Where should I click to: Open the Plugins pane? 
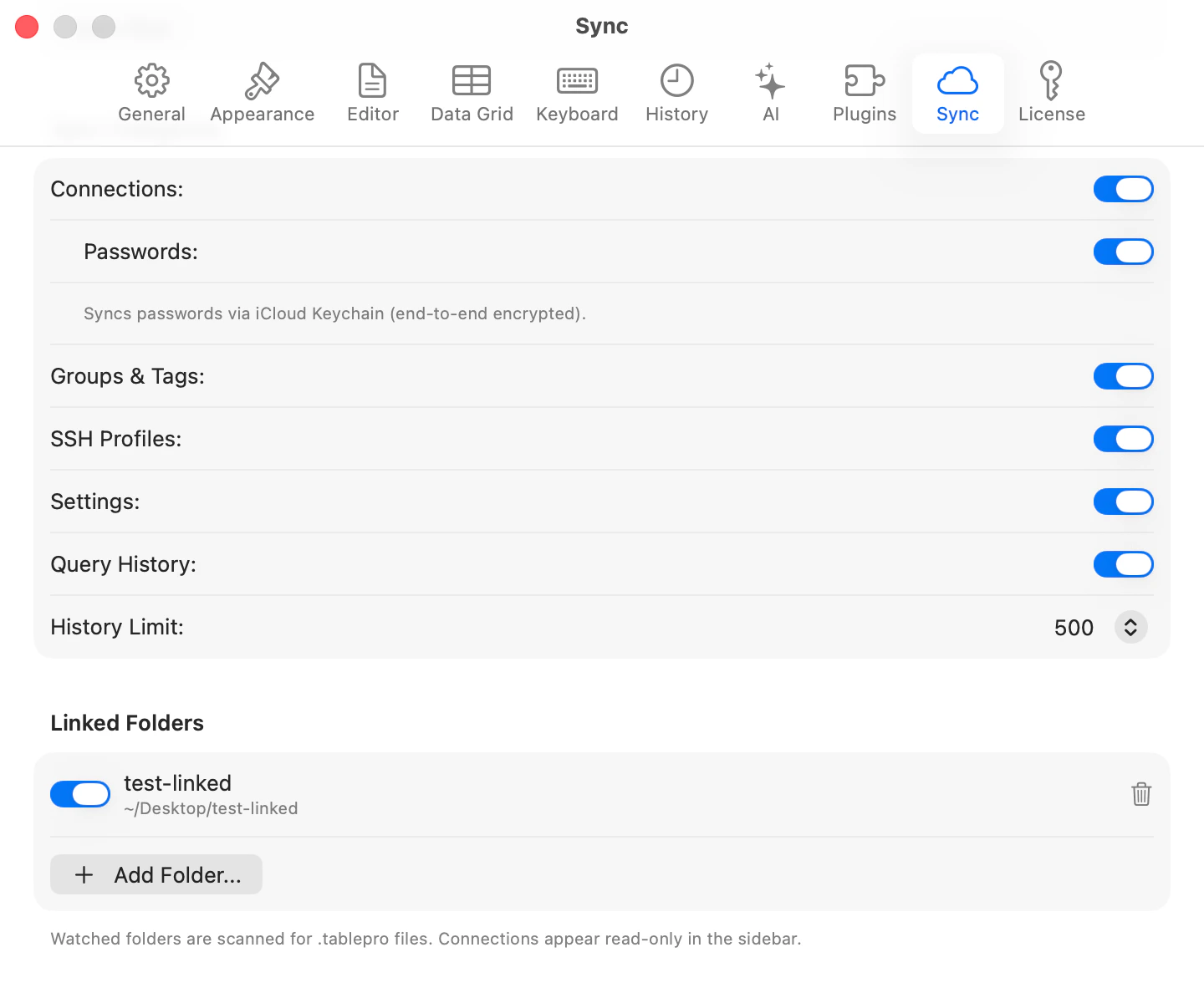pos(864,92)
